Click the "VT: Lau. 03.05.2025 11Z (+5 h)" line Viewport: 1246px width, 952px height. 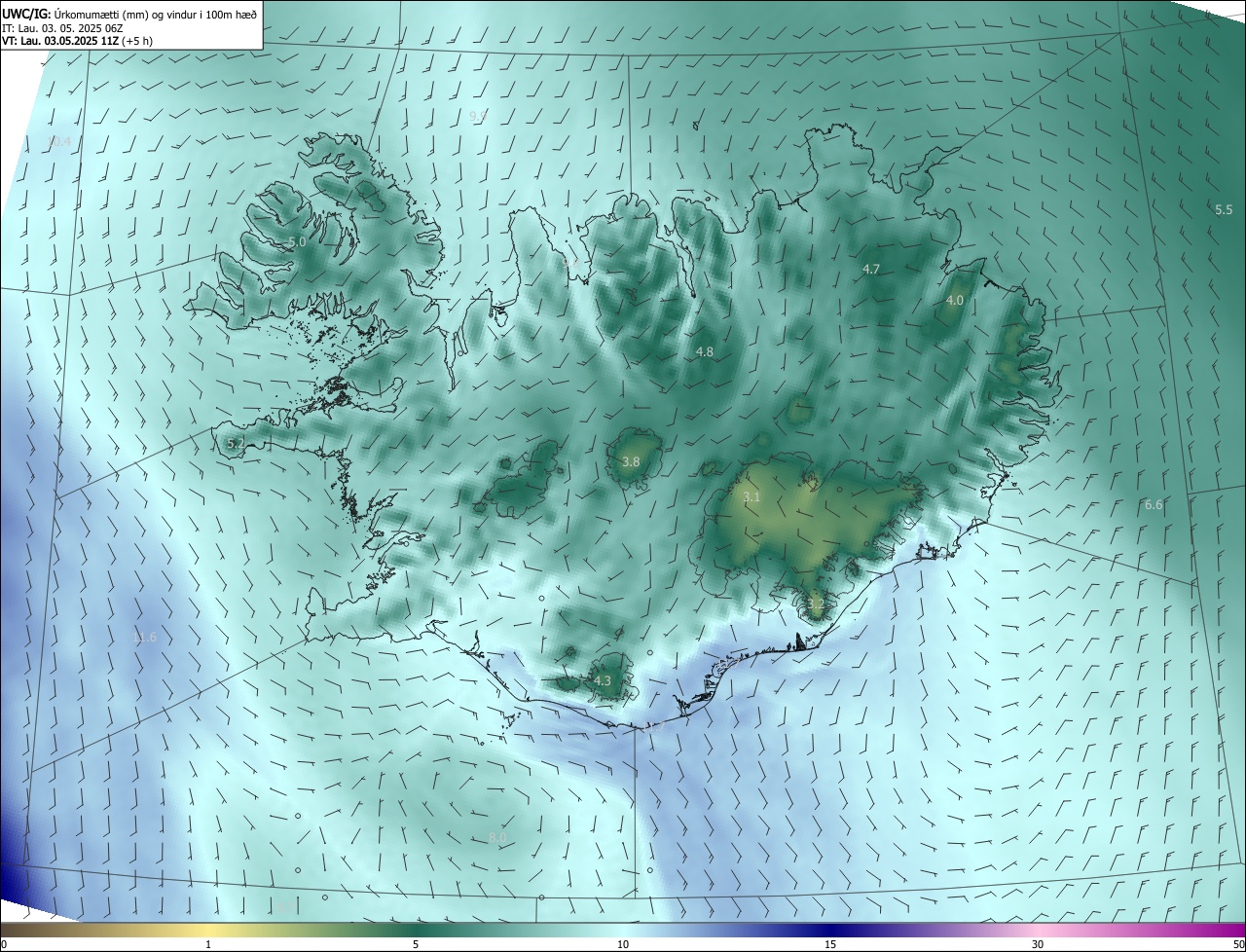point(77,41)
